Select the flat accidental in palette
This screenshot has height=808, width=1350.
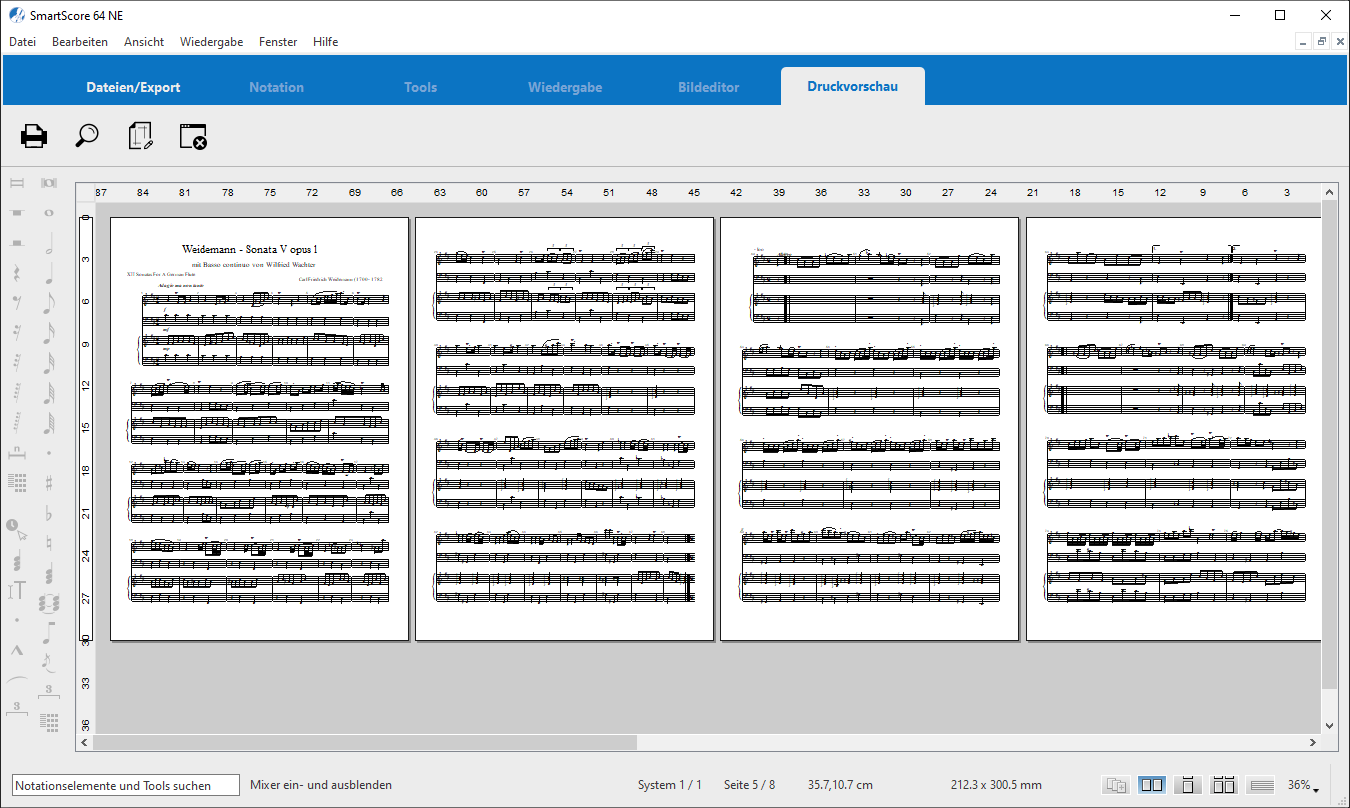point(48,513)
